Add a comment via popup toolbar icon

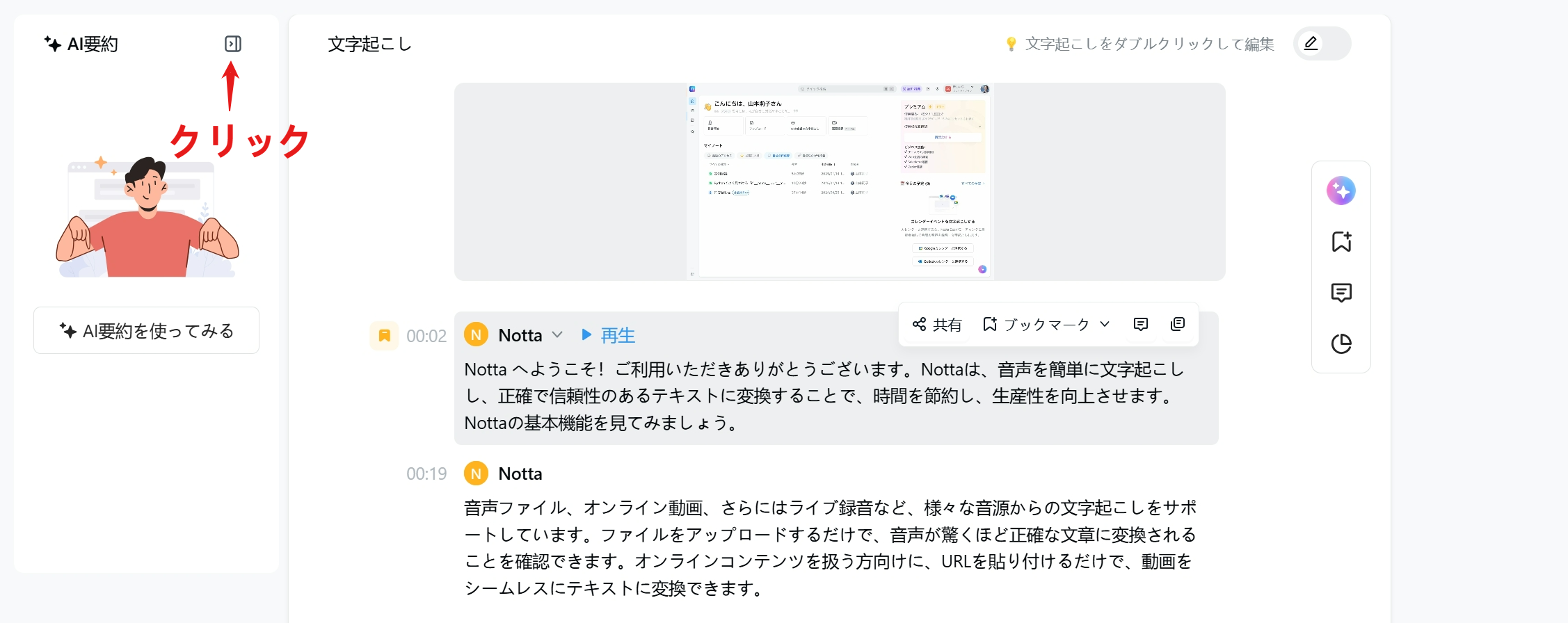tap(1141, 324)
